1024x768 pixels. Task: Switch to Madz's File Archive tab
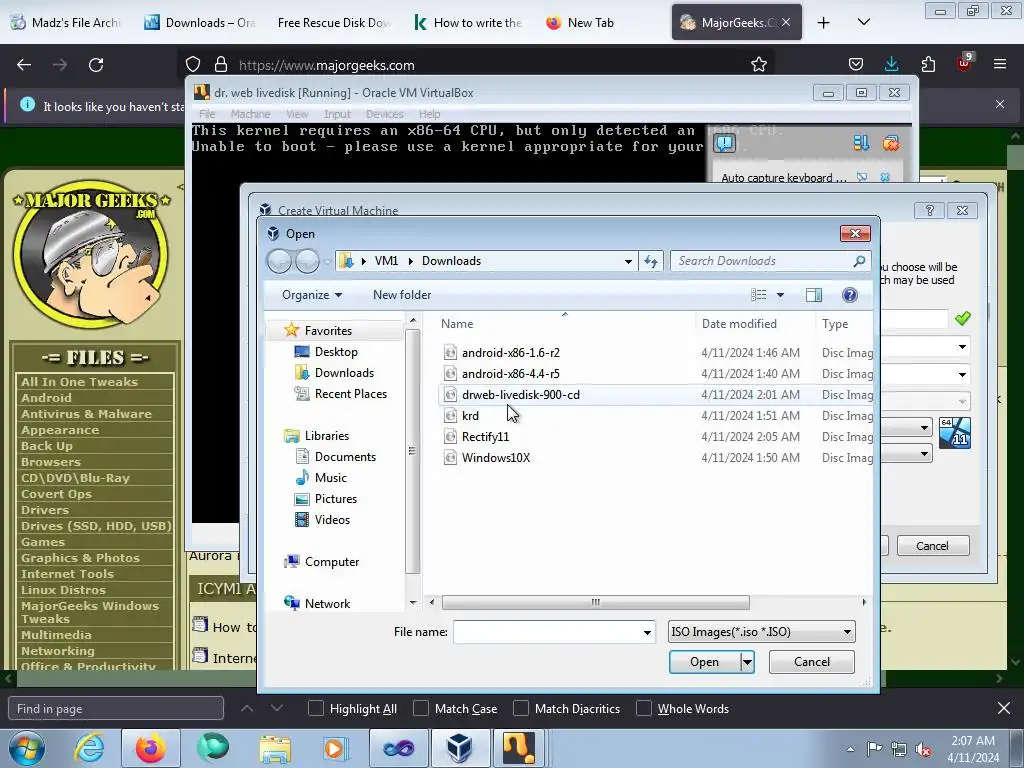coord(67,22)
